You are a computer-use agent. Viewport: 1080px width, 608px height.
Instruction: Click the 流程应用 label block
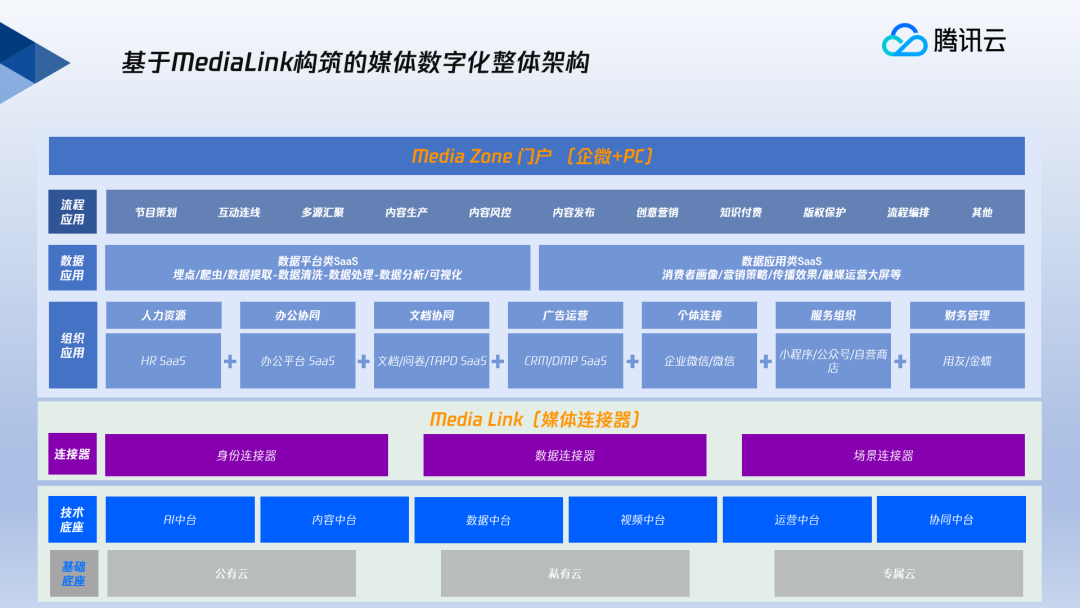[x=72, y=211]
